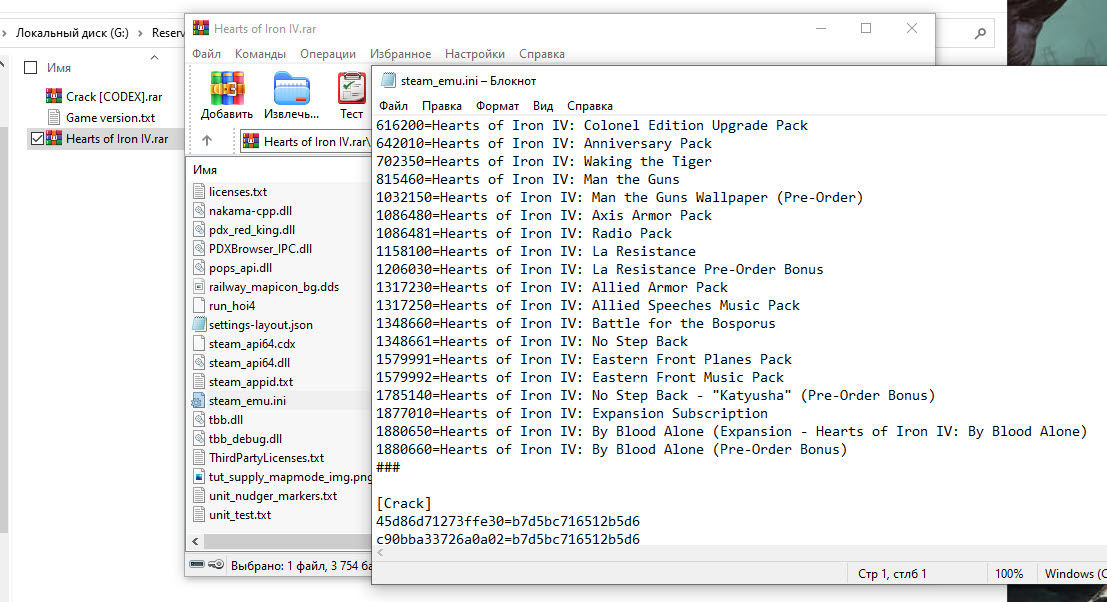Open the Избранное menu in WinRAR
This screenshot has width=1107, height=602.
coord(400,54)
